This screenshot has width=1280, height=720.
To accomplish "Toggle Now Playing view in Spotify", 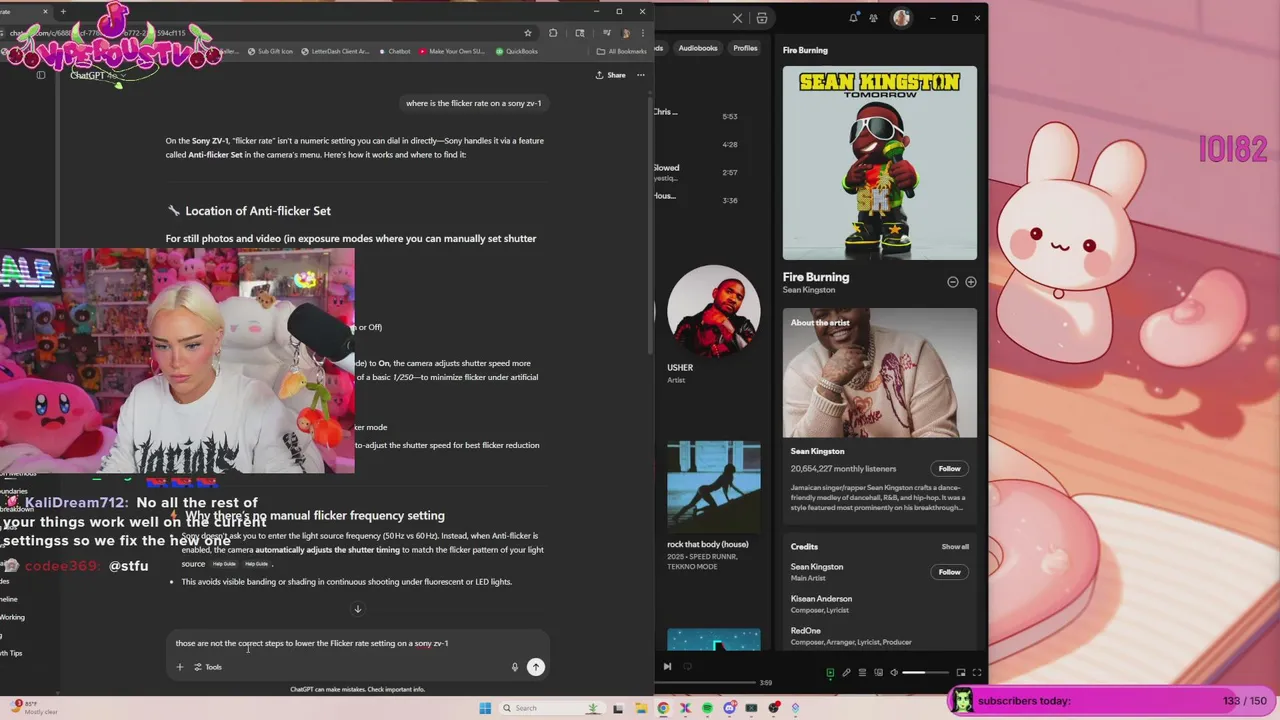I will [830, 673].
